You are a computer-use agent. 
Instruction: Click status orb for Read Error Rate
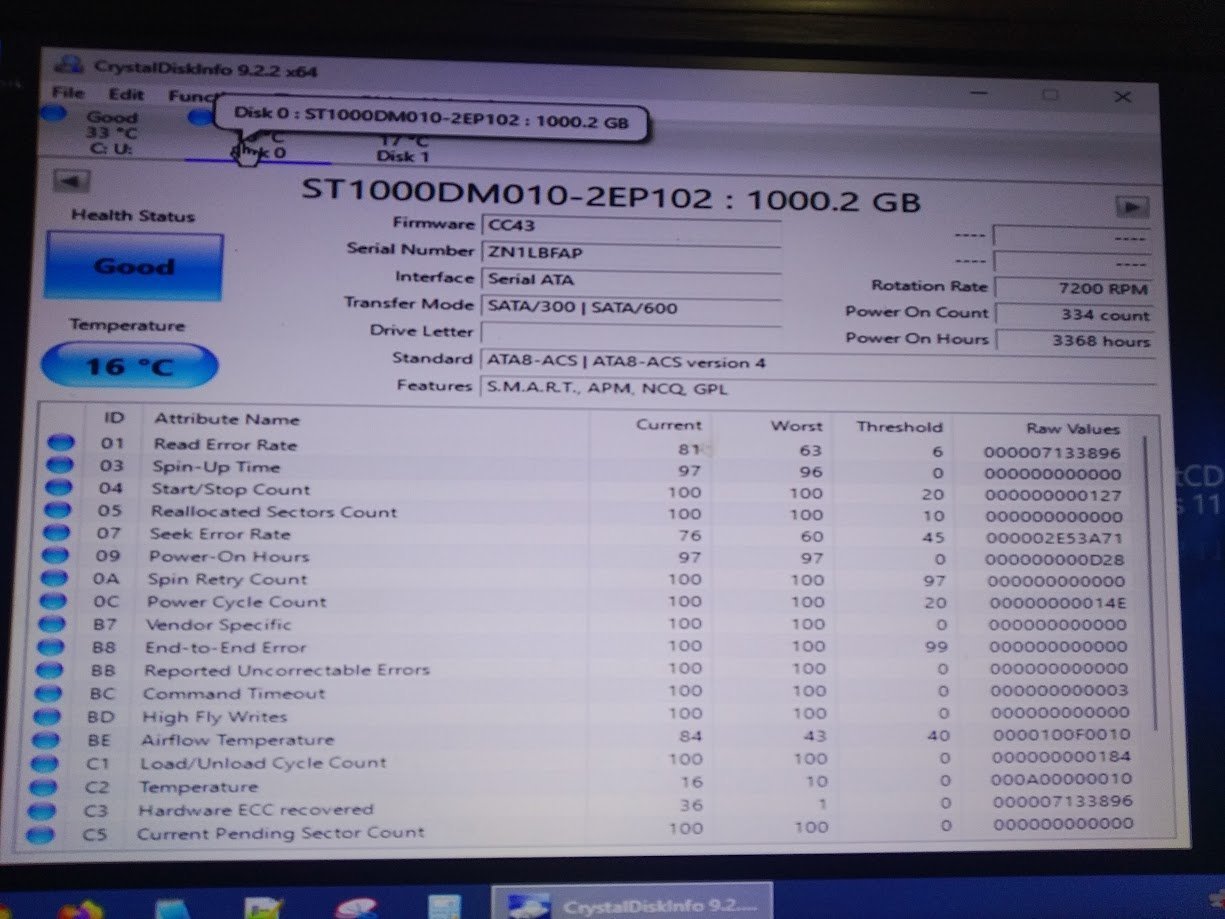click(x=60, y=441)
